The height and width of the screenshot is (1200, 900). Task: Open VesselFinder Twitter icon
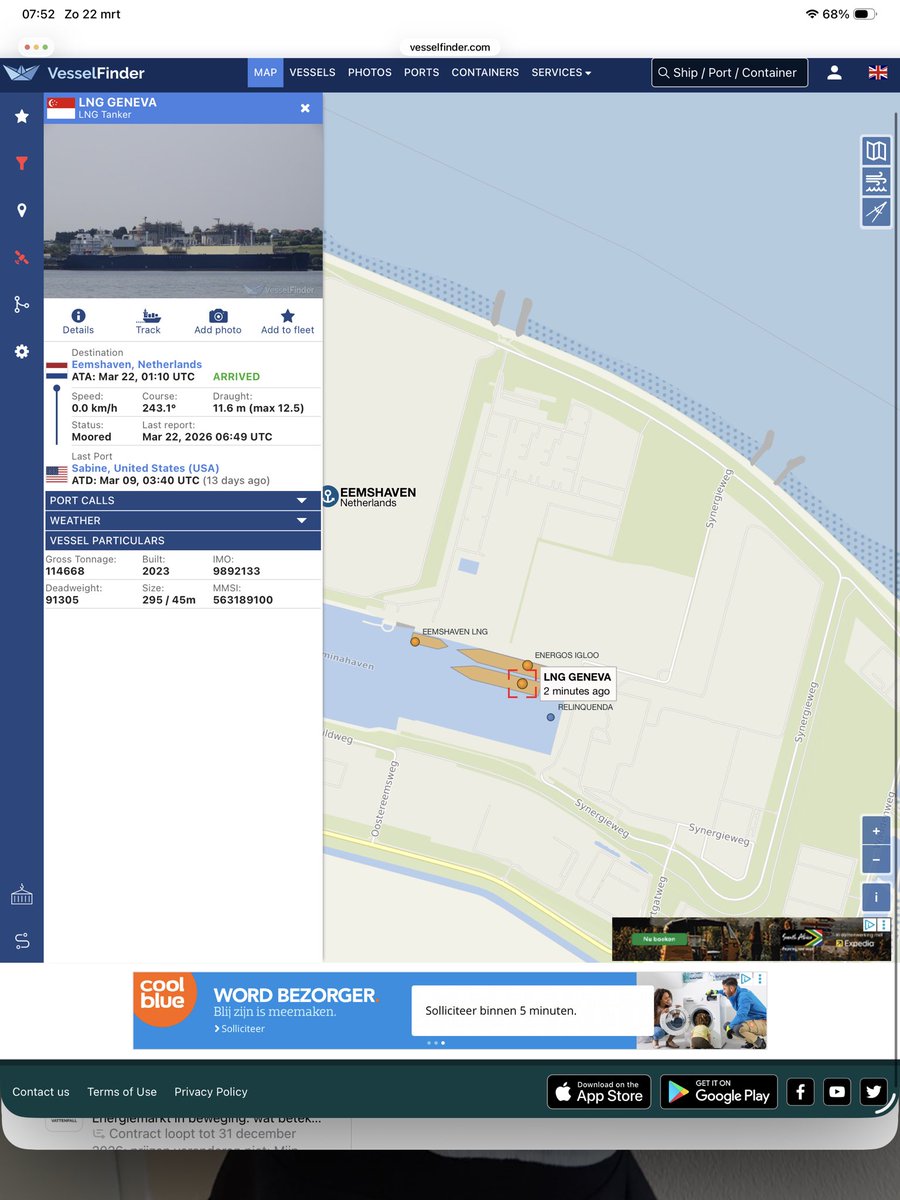pos(873,1092)
